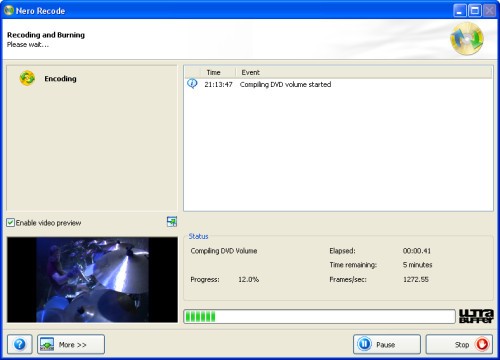
Task: Minimize the Nero Recode window
Action: click(x=460, y=11)
